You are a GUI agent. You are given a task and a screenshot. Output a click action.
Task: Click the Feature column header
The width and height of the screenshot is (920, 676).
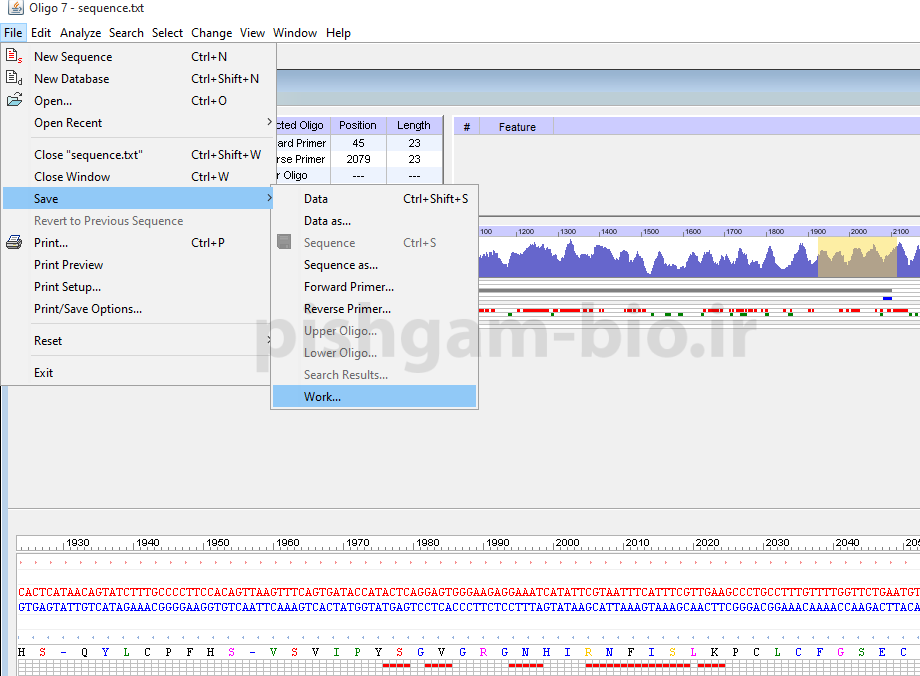click(517, 127)
